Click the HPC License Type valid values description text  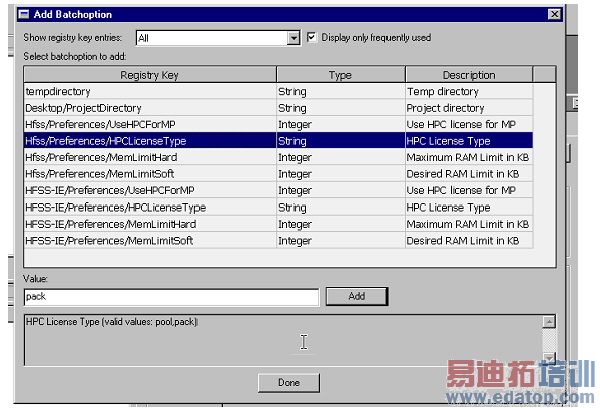[111, 322]
